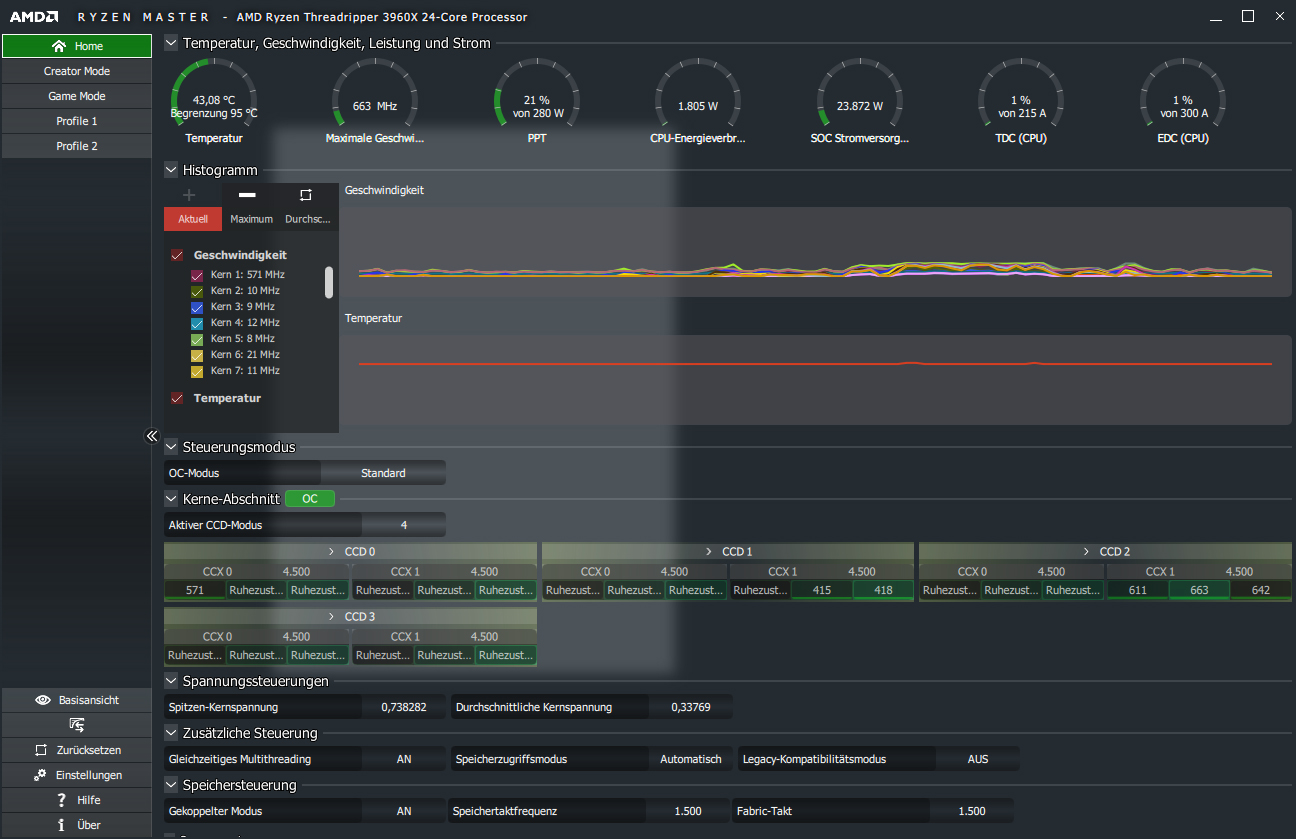Click the Home icon in sidebar
1296x839 pixels.
(x=59, y=46)
